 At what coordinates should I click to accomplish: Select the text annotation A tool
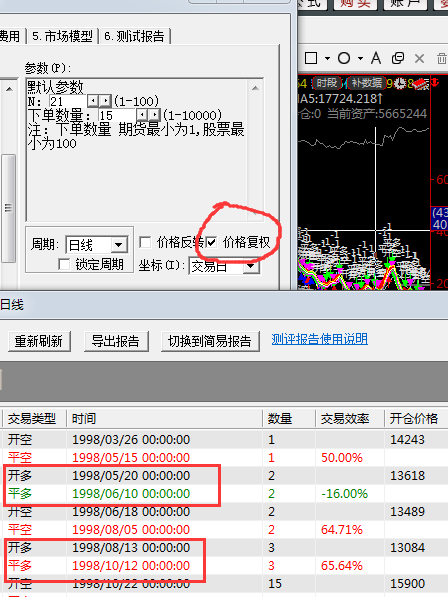376,58
